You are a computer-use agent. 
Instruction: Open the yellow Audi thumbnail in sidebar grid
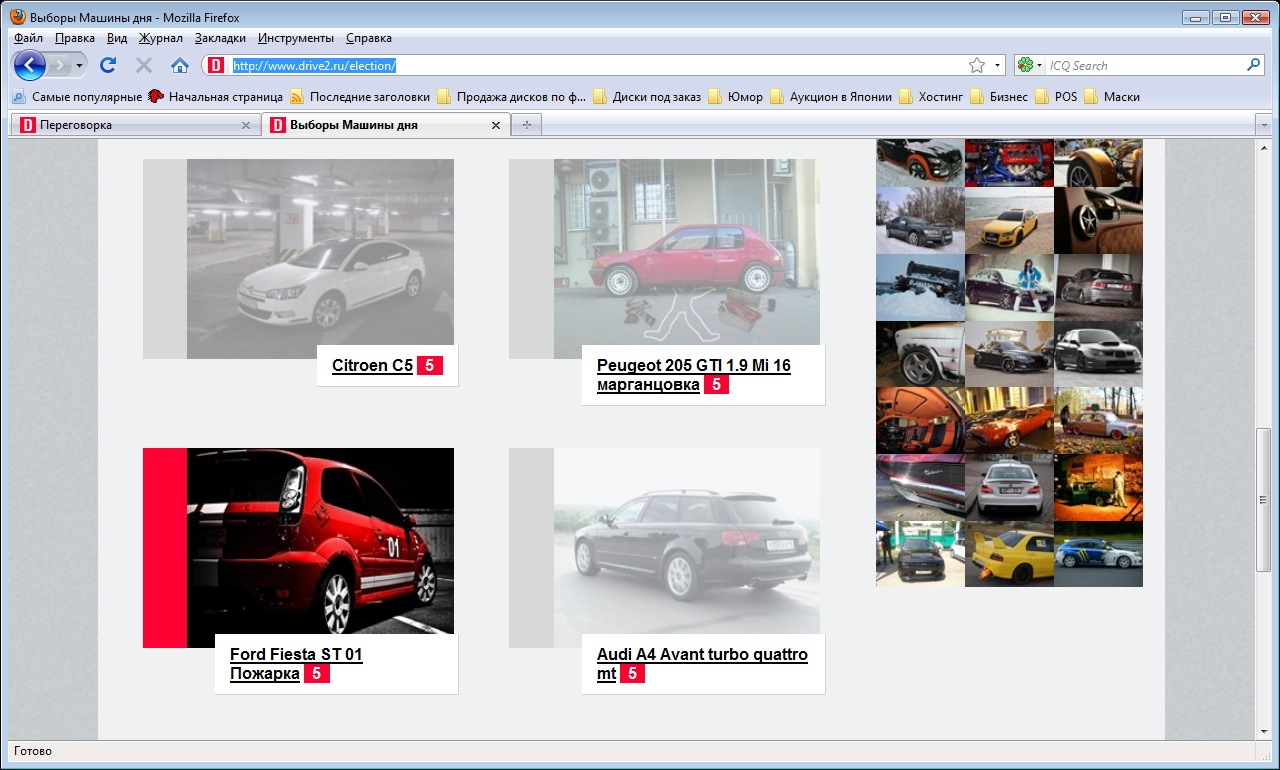tap(1009, 220)
